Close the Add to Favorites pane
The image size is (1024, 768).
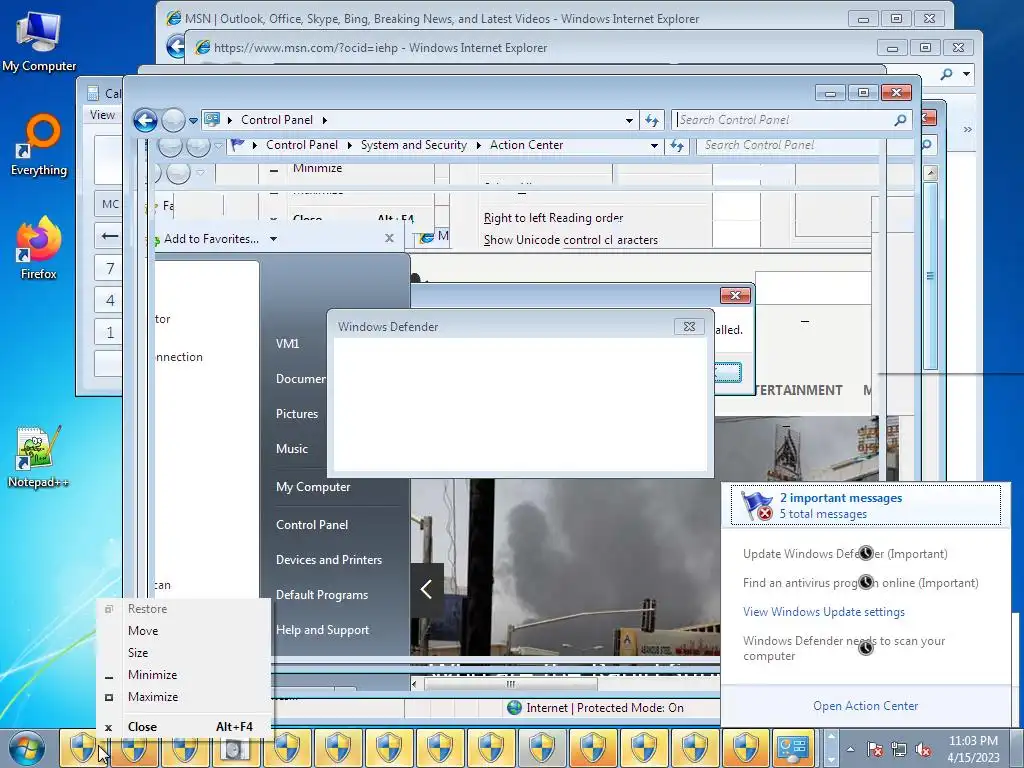(389, 238)
